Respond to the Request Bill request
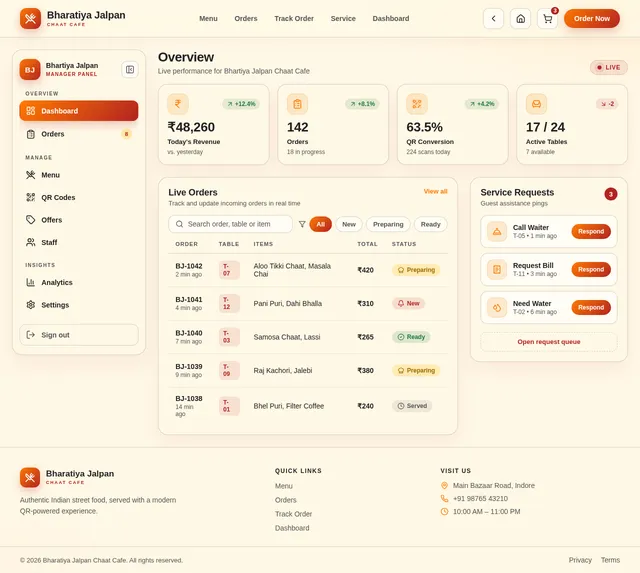 591,269
